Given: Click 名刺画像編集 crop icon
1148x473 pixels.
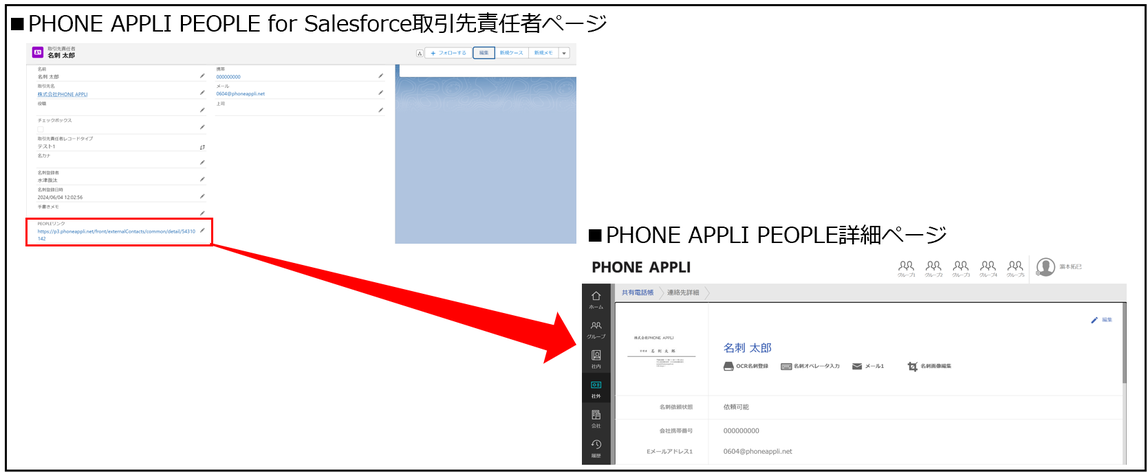Looking at the screenshot, I should point(912,365).
